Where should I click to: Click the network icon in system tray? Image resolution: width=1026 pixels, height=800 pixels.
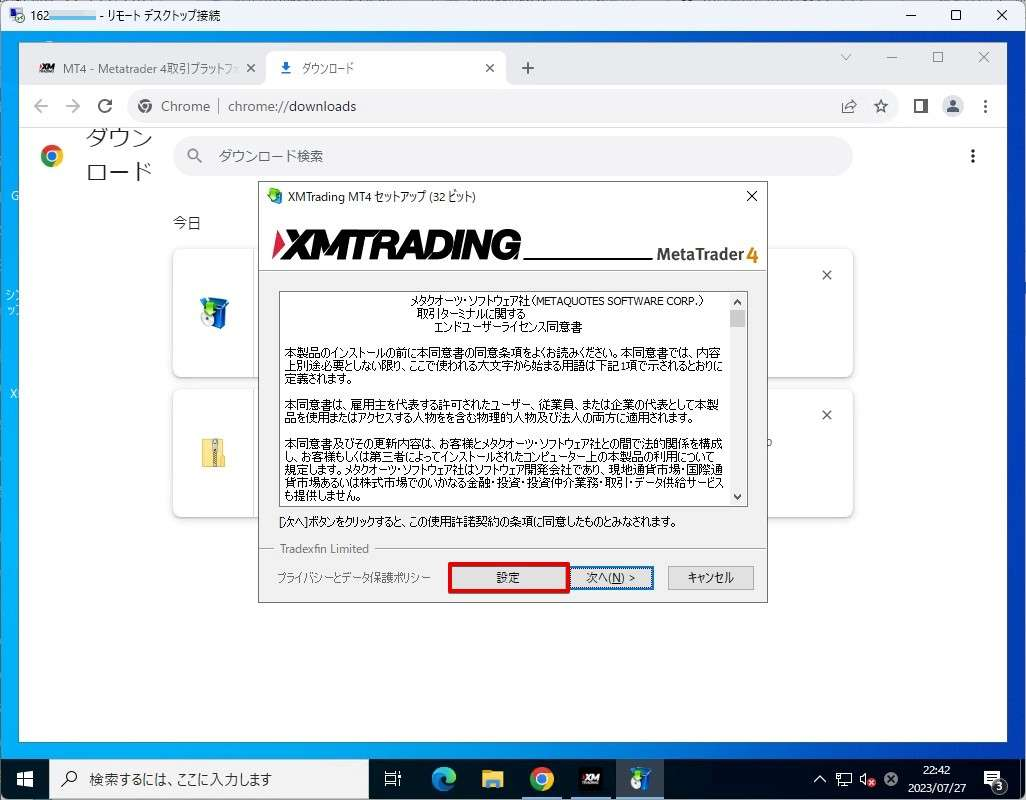[844, 779]
